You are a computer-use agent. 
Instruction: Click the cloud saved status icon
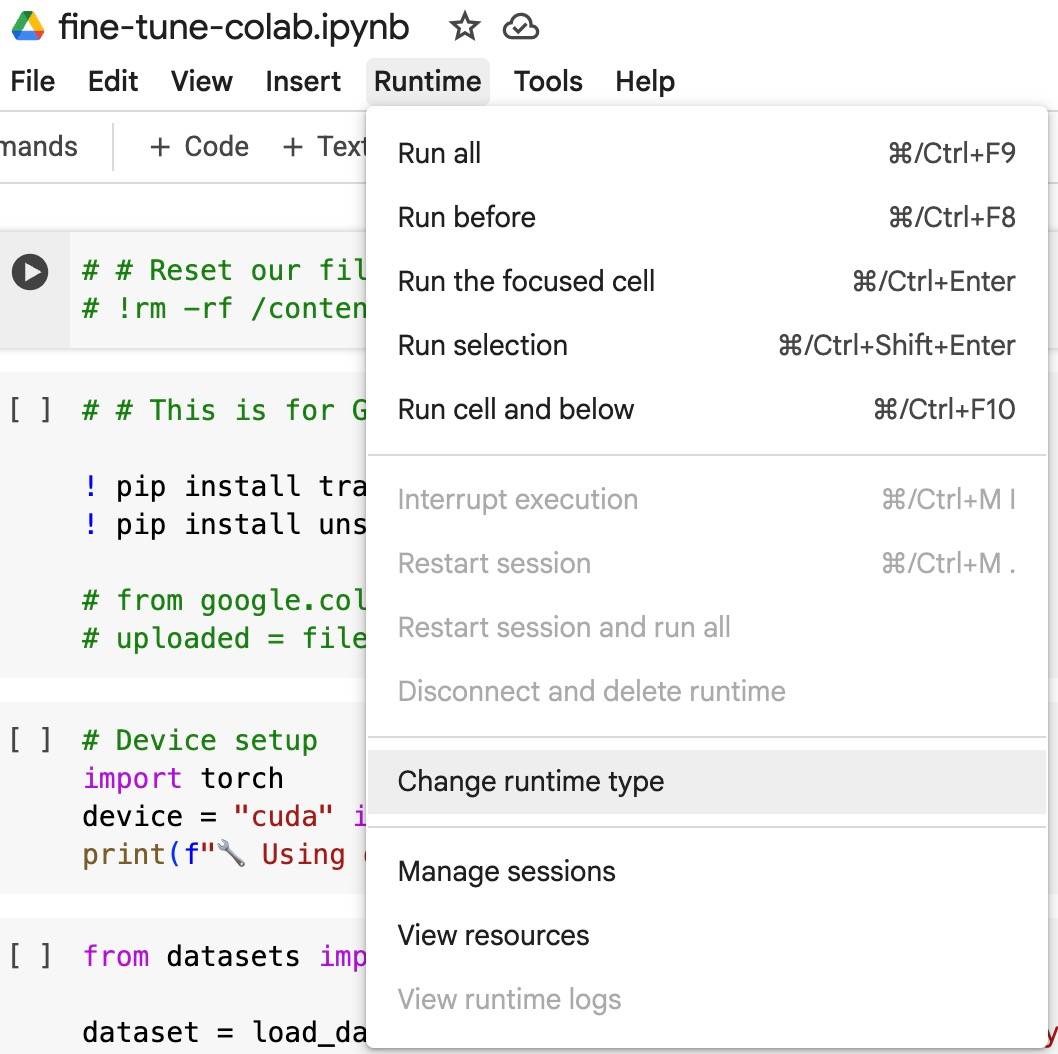520,27
